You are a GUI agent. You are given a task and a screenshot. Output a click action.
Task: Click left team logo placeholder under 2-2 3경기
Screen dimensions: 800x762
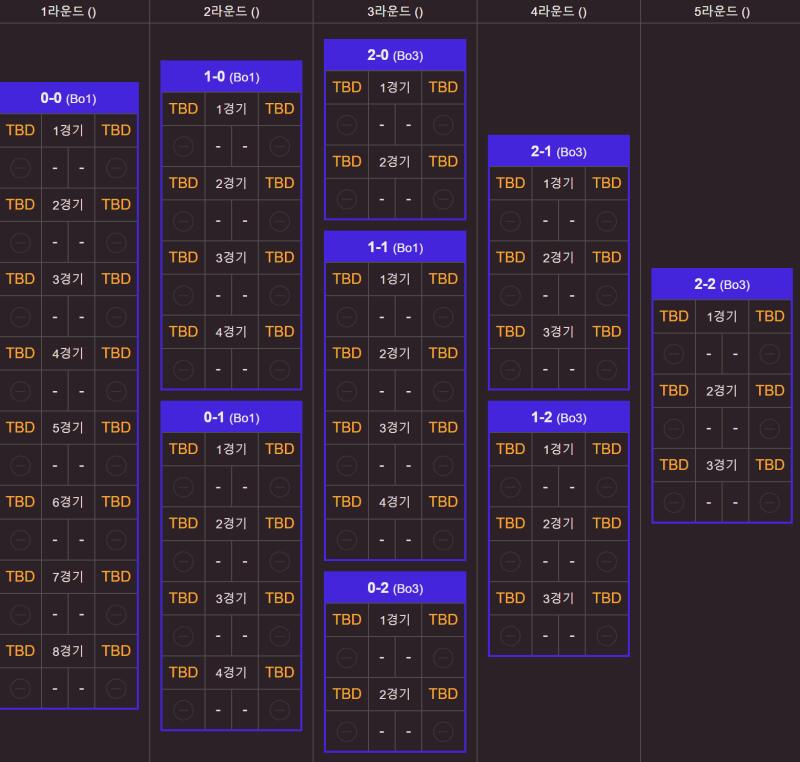674,502
